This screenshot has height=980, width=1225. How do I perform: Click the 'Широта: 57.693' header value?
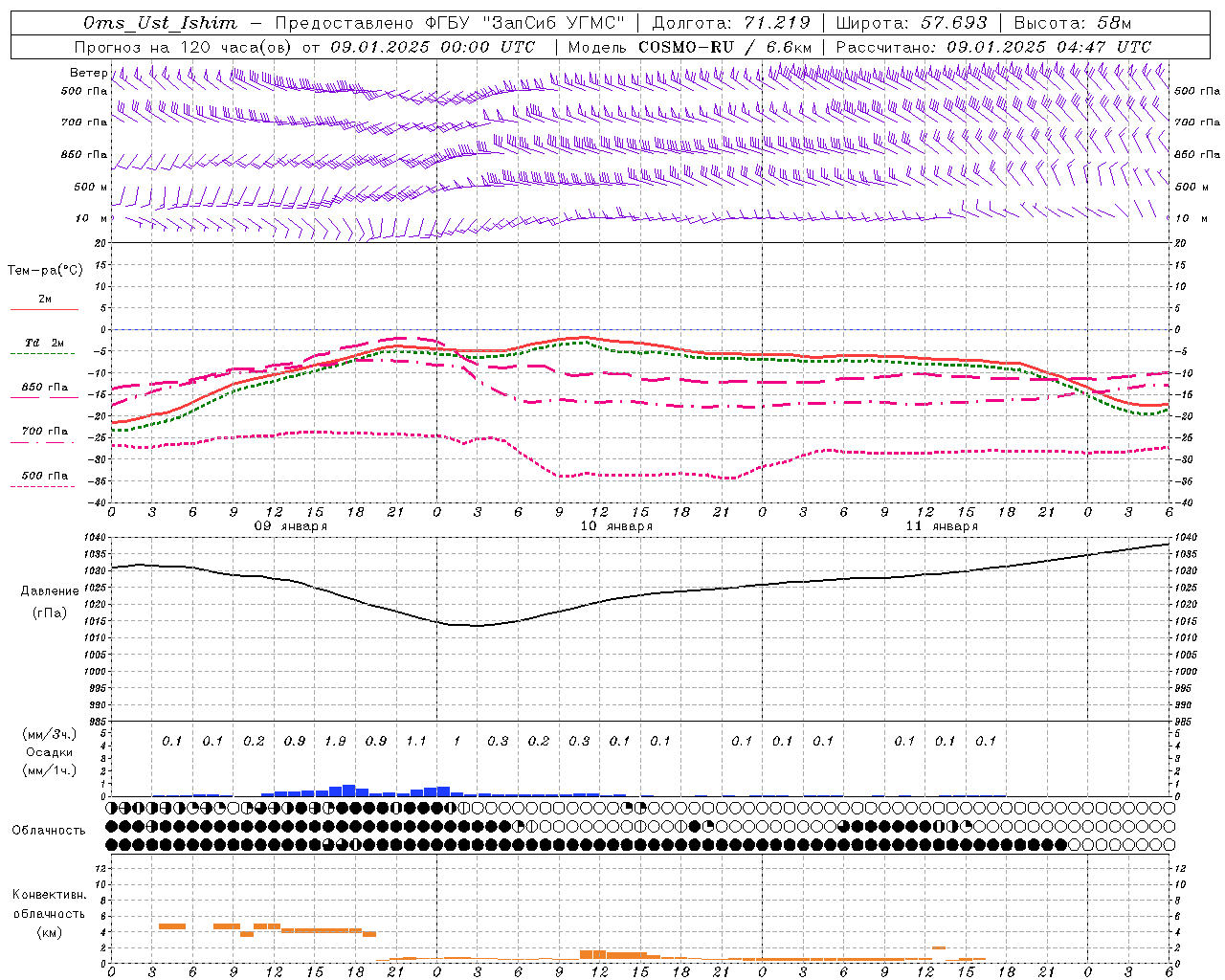[911, 23]
